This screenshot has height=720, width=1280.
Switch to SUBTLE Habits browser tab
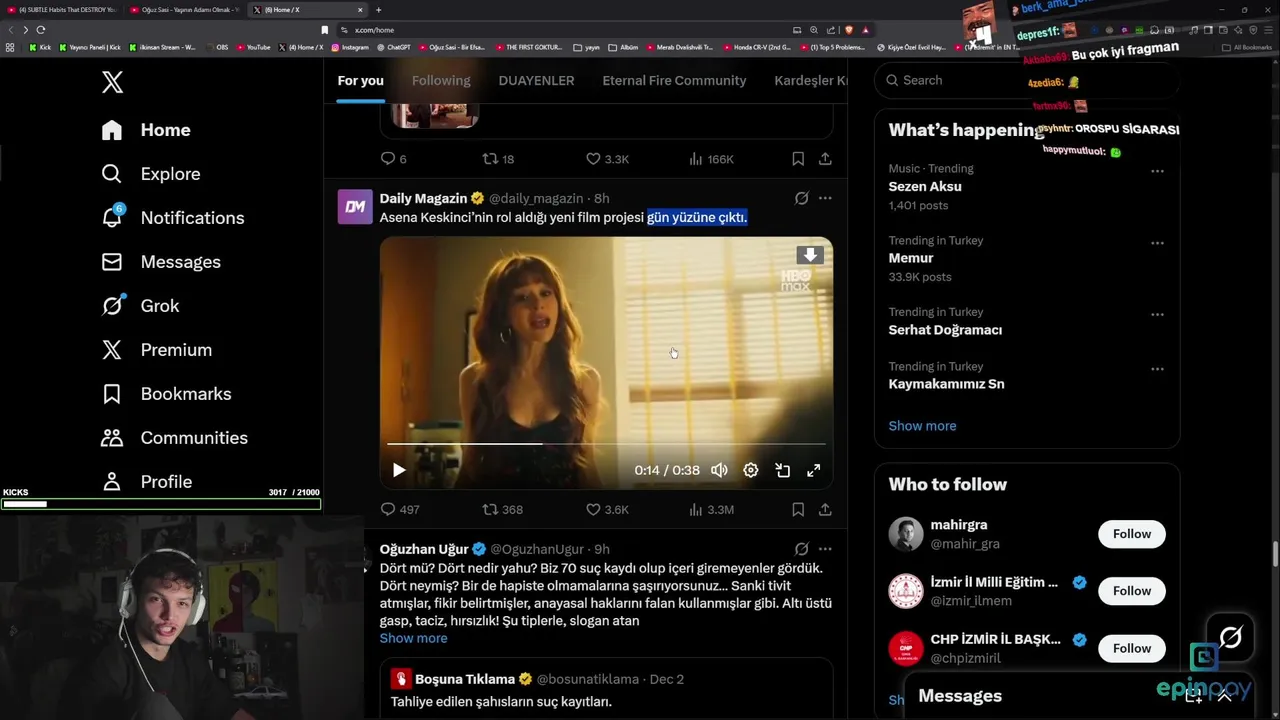pyautogui.click(x=62, y=10)
